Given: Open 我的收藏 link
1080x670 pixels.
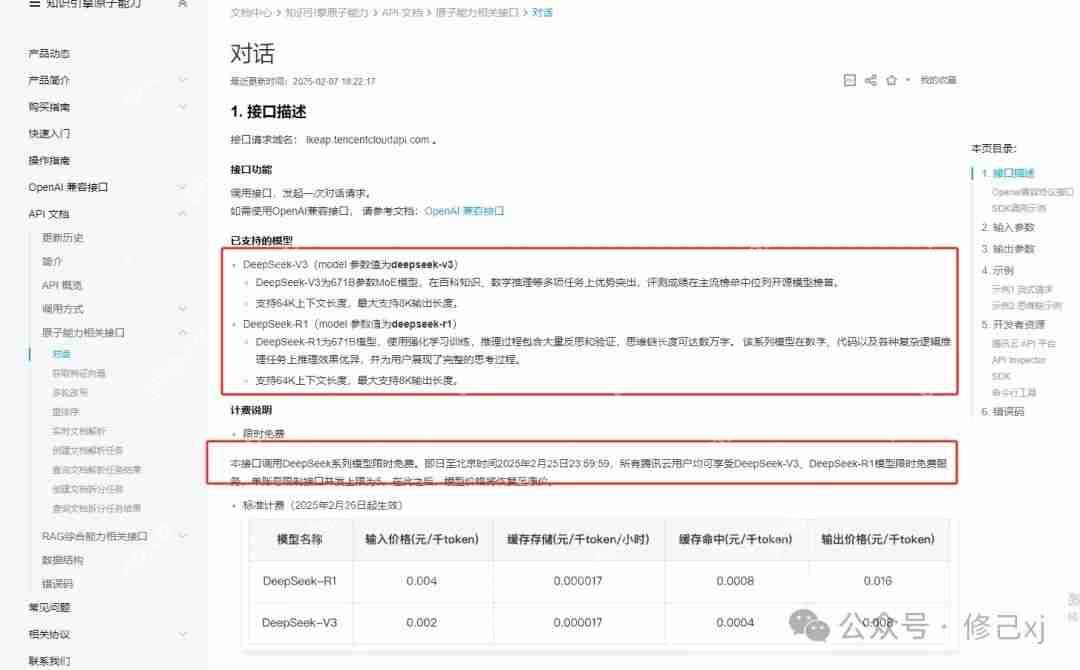Looking at the screenshot, I should pyautogui.click(x=937, y=81).
